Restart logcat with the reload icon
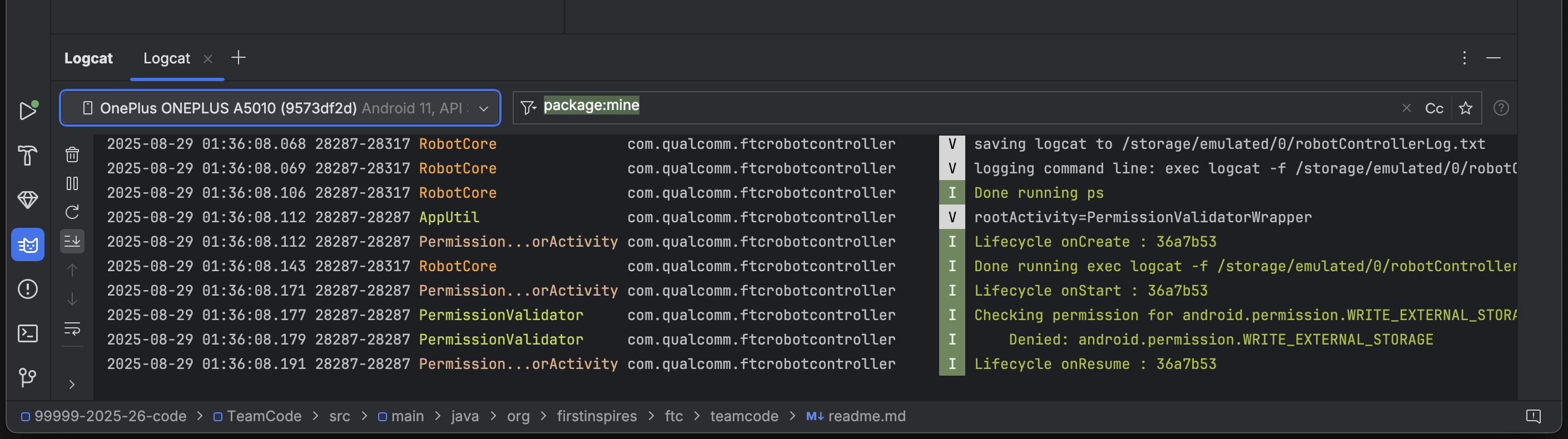1568x439 pixels. click(72, 212)
